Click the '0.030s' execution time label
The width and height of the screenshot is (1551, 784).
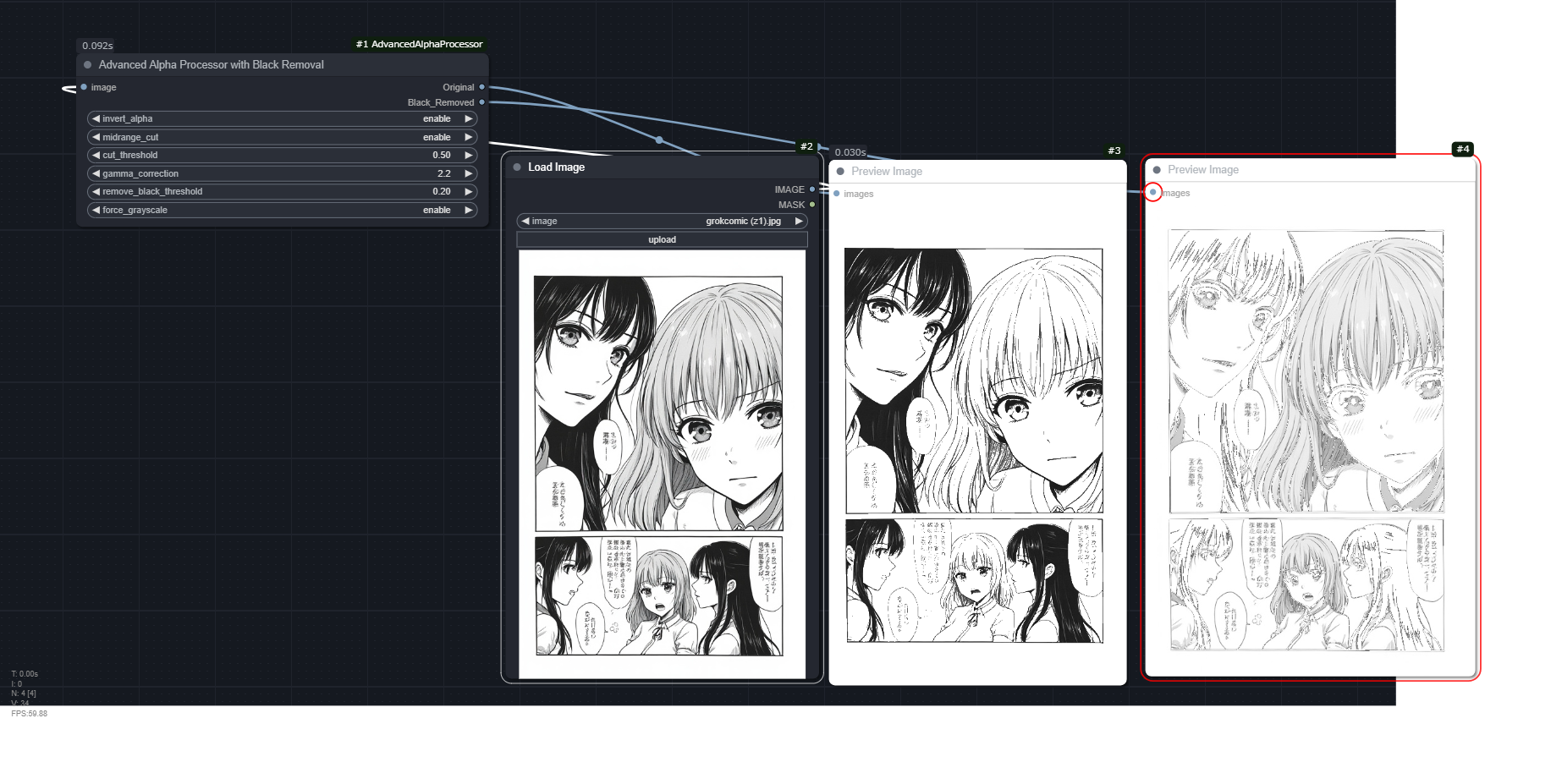click(x=850, y=152)
